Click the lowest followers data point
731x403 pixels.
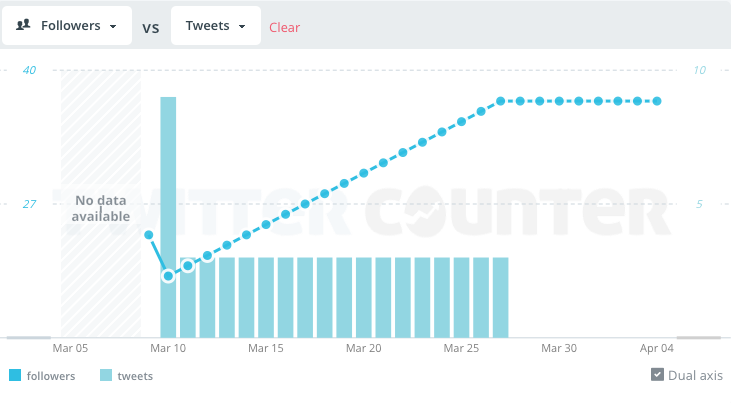tap(168, 275)
